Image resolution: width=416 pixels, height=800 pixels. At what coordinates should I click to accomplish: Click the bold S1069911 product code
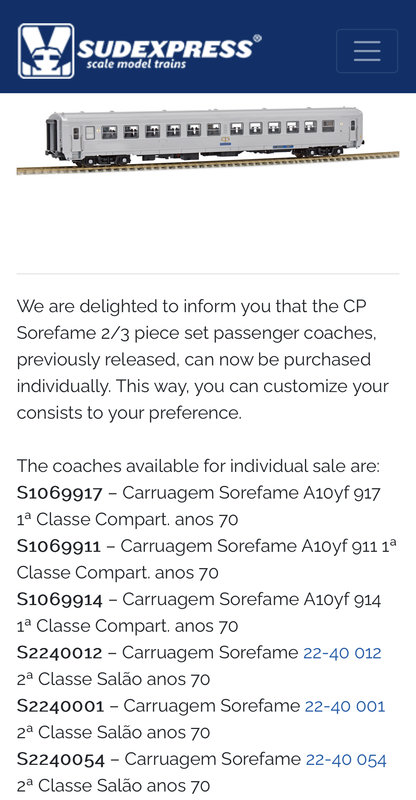coord(59,546)
